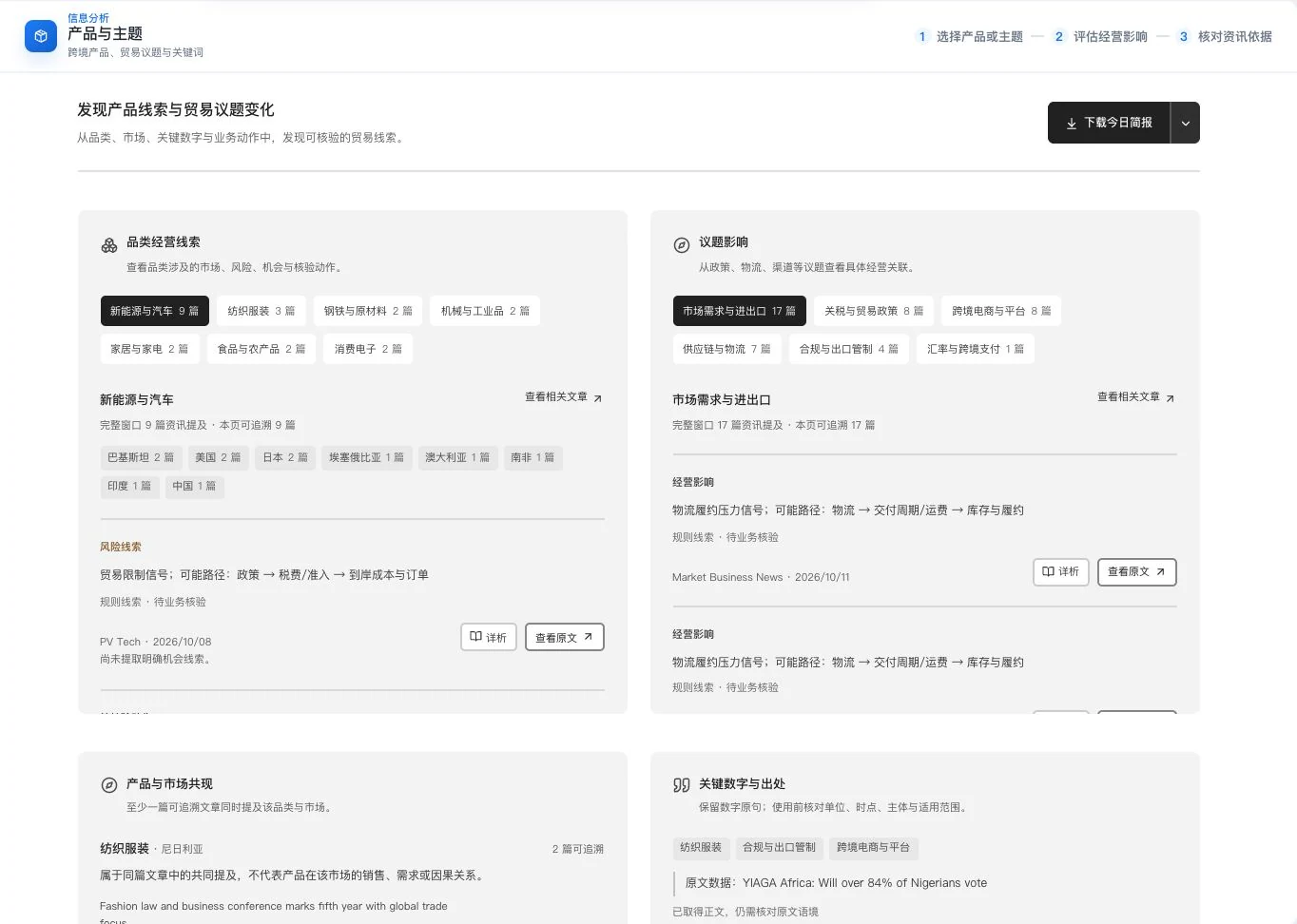Select the 汇率与跨境支付 topic chip
Image resolution: width=1297 pixels, height=924 pixels.
[x=976, y=349]
